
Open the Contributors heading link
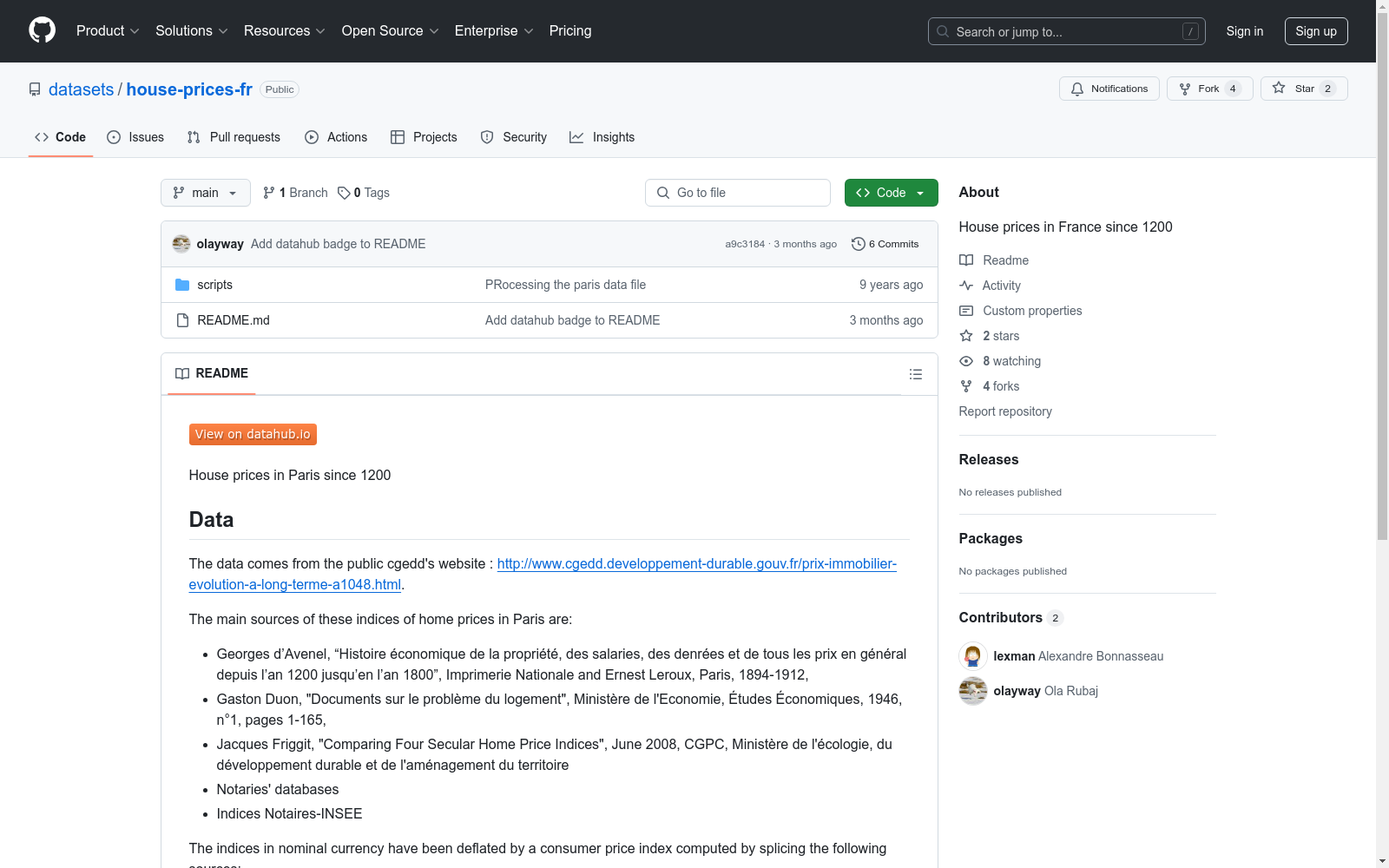1010,617
